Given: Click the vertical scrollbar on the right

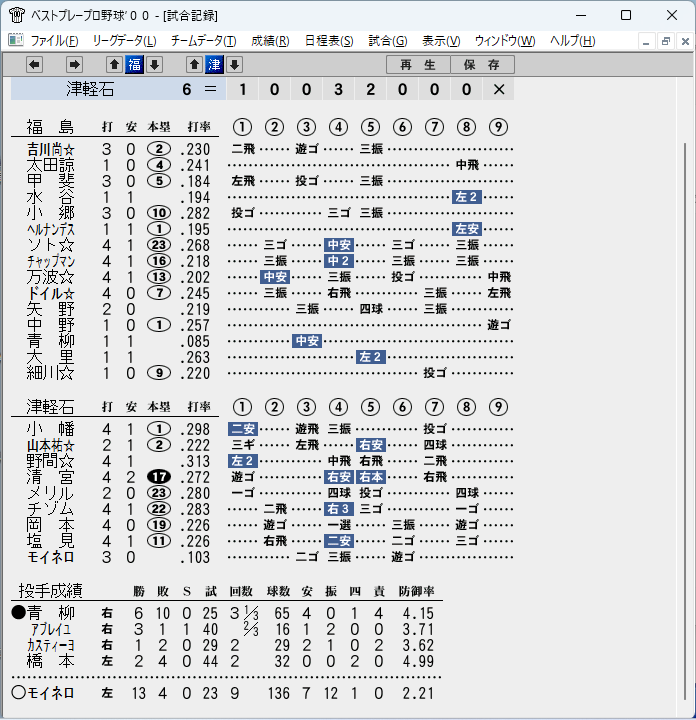Looking at the screenshot, I should click(x=685, y=421).
